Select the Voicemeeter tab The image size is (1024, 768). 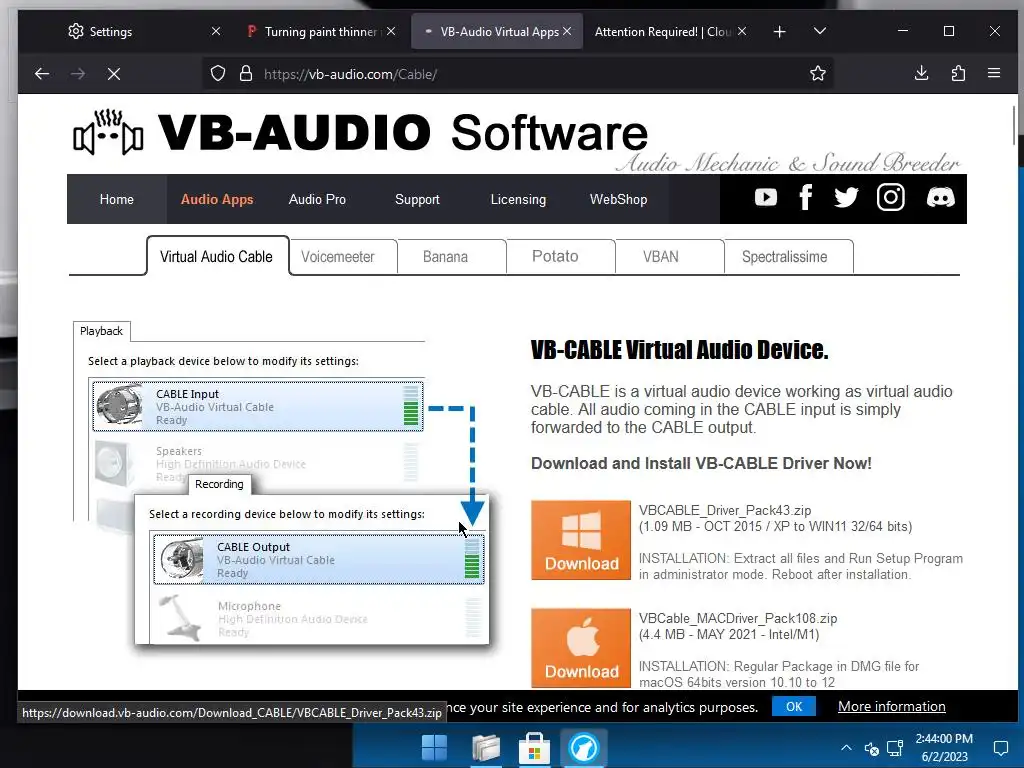click(x=338, y=257)
